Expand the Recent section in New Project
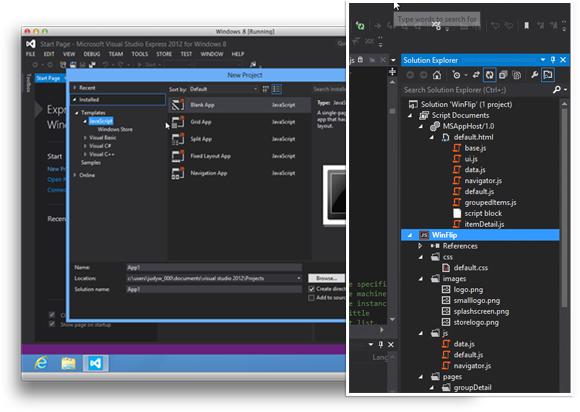The height and width of the screenshot is (412, 580). [75, 88]
